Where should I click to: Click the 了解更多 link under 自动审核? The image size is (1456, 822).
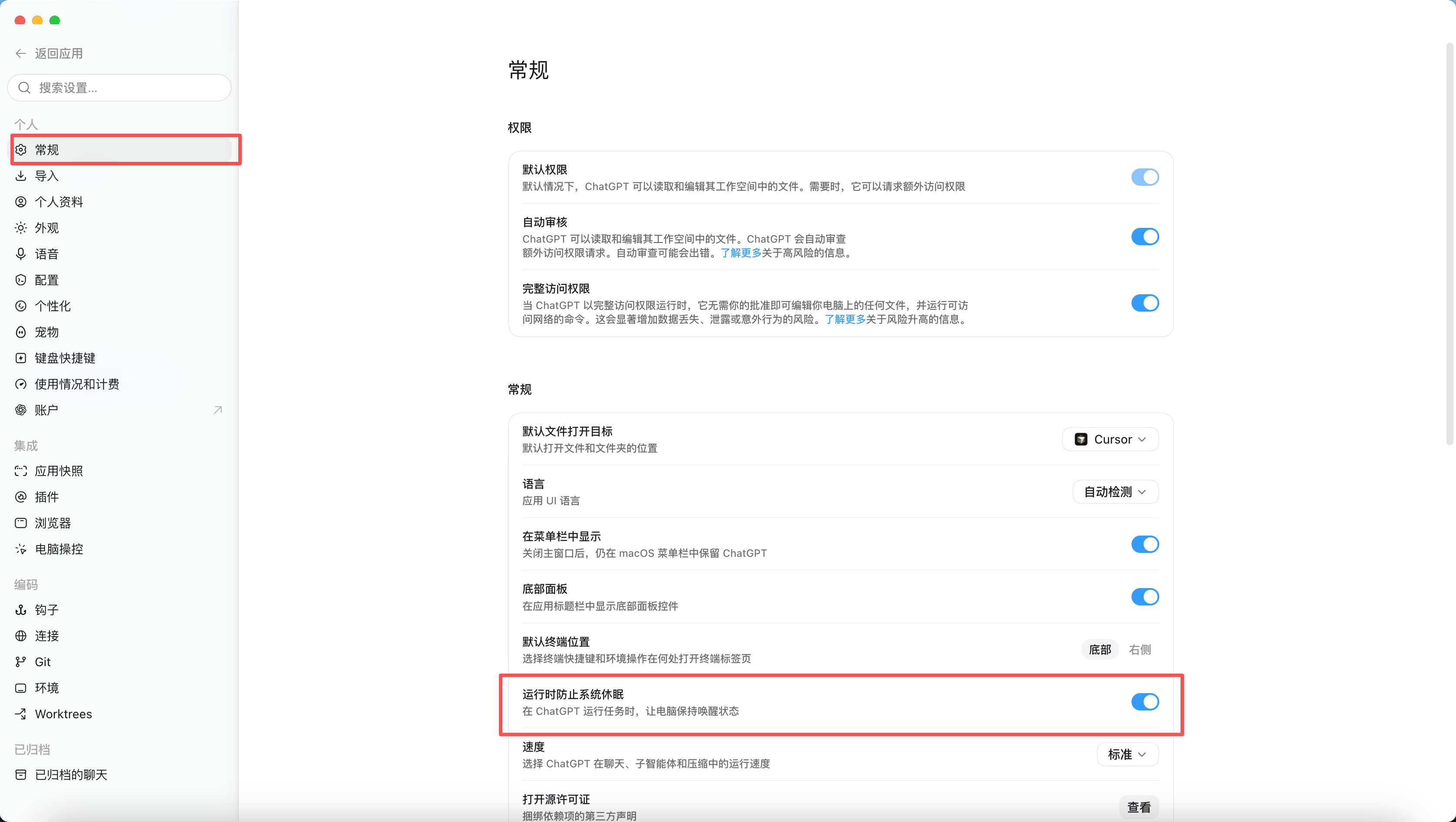pyautogui.click(x=741, y=253)
